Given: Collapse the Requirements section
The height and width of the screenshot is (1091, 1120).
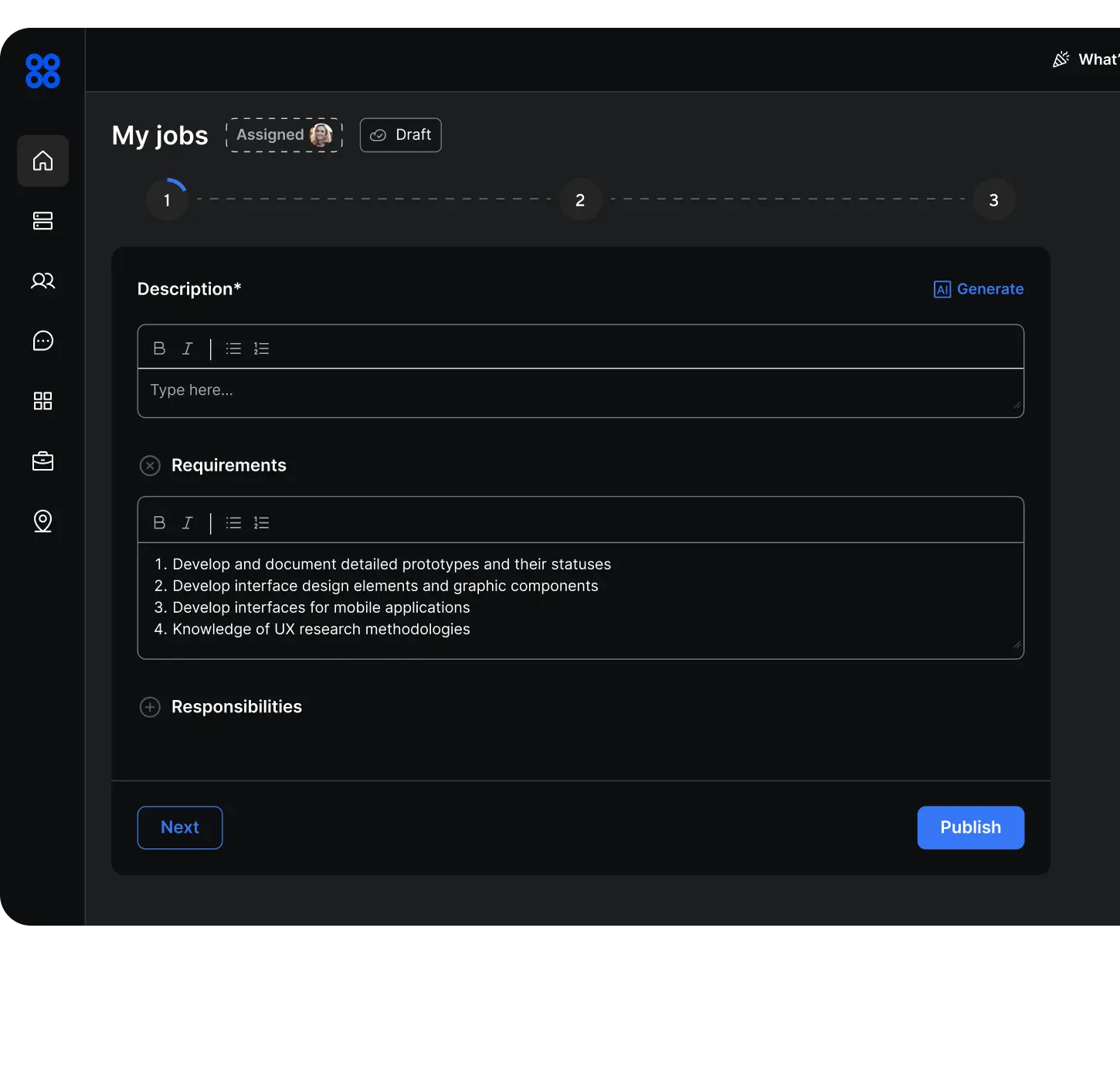Looking at the screenshot, I should pyautogui.click(x=150, y=466).
